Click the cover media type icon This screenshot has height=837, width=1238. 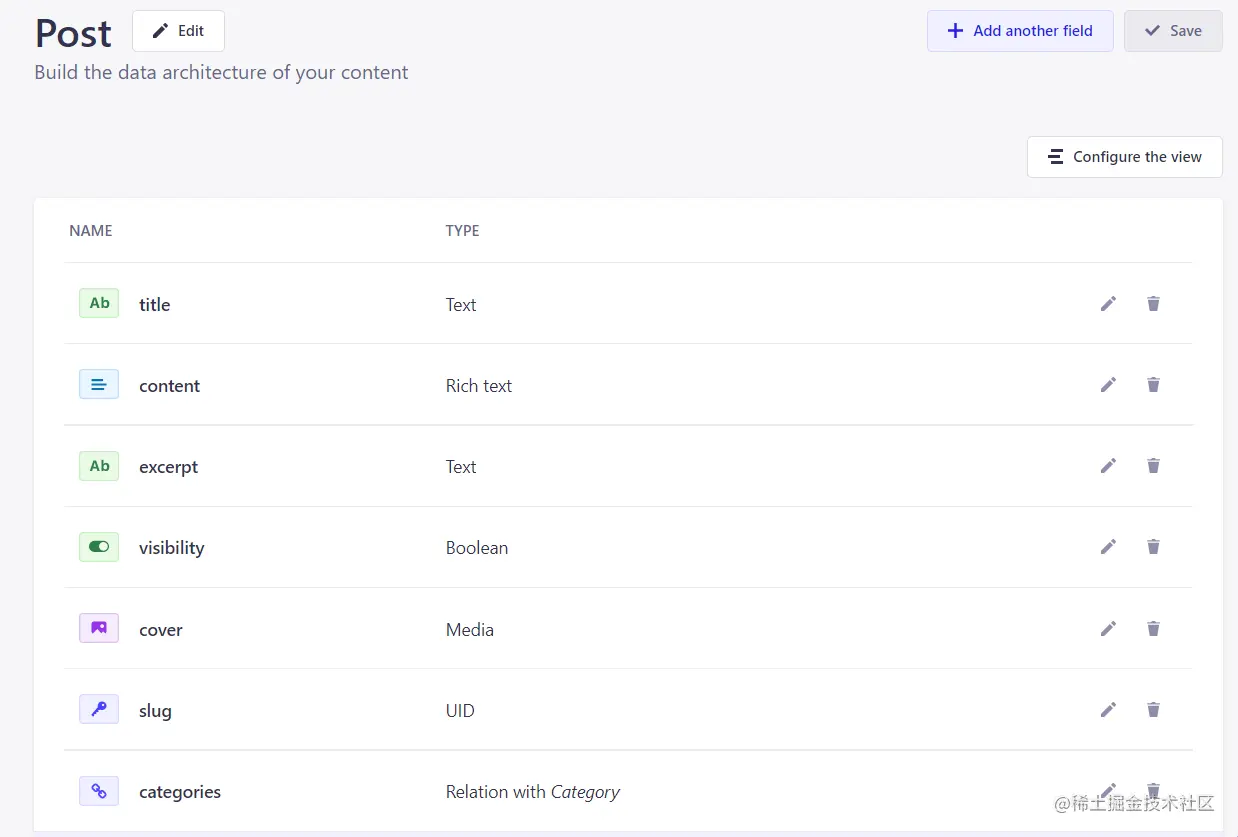(99, 628)
